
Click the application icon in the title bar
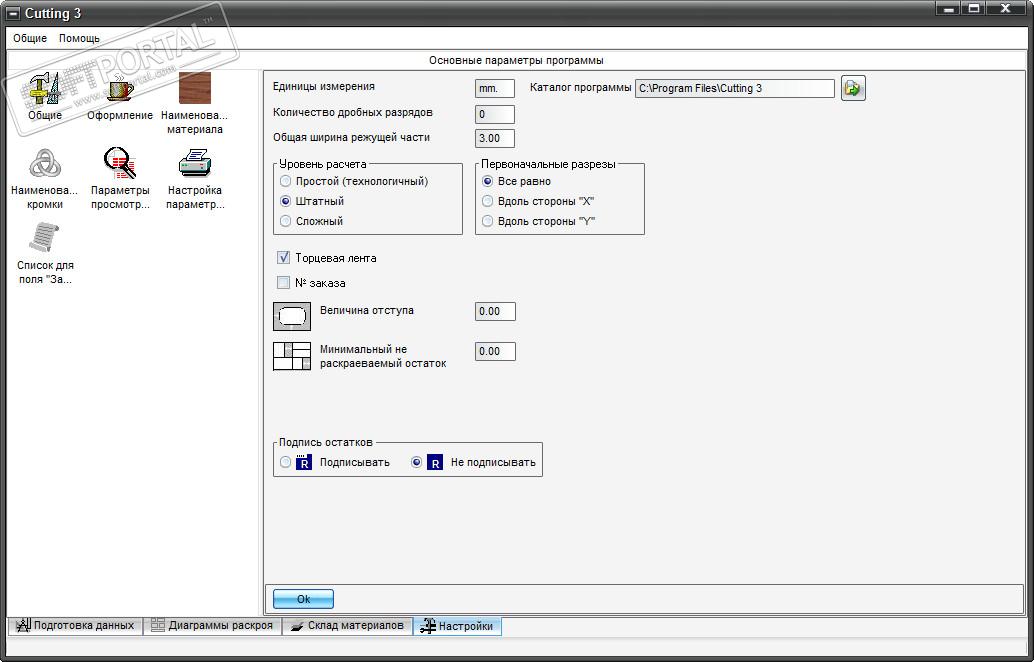click(x=13, y=13)
